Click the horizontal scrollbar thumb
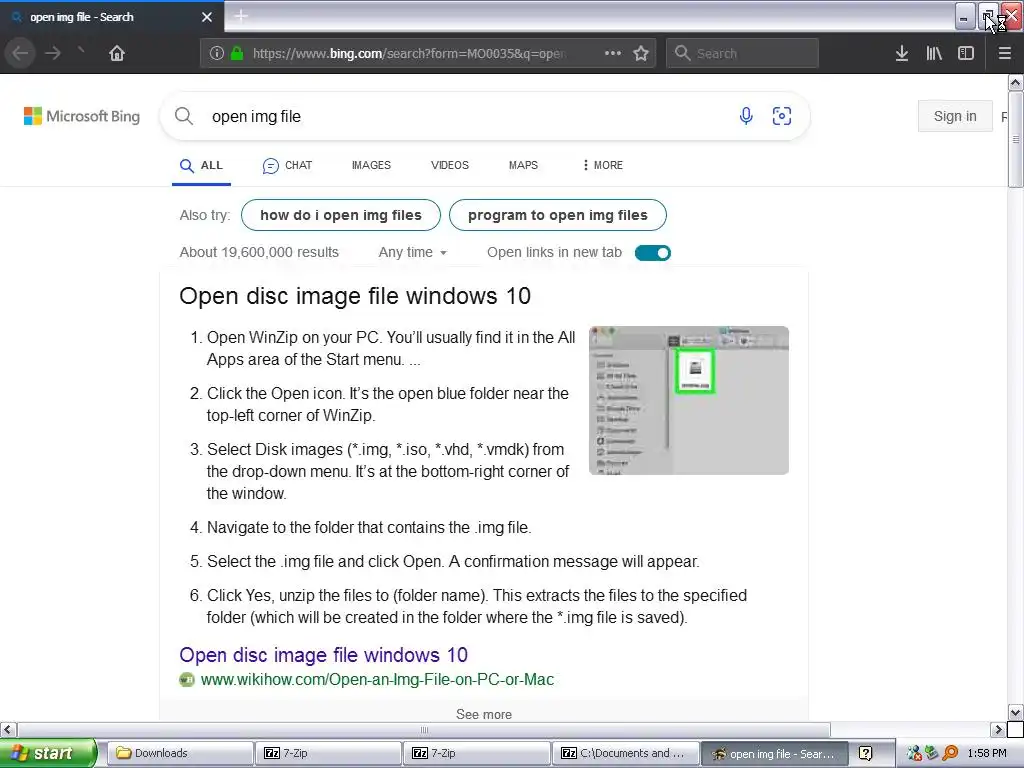 coord(424,729)
